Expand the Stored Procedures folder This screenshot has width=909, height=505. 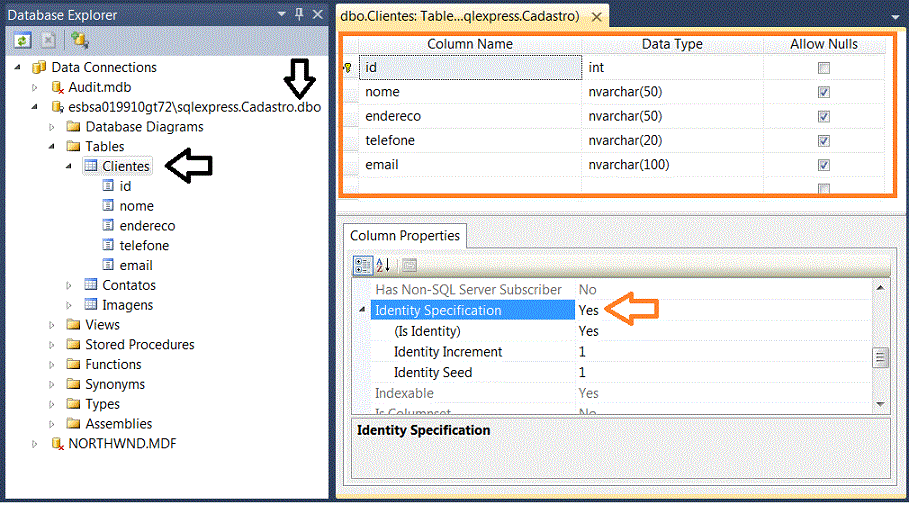52,344
